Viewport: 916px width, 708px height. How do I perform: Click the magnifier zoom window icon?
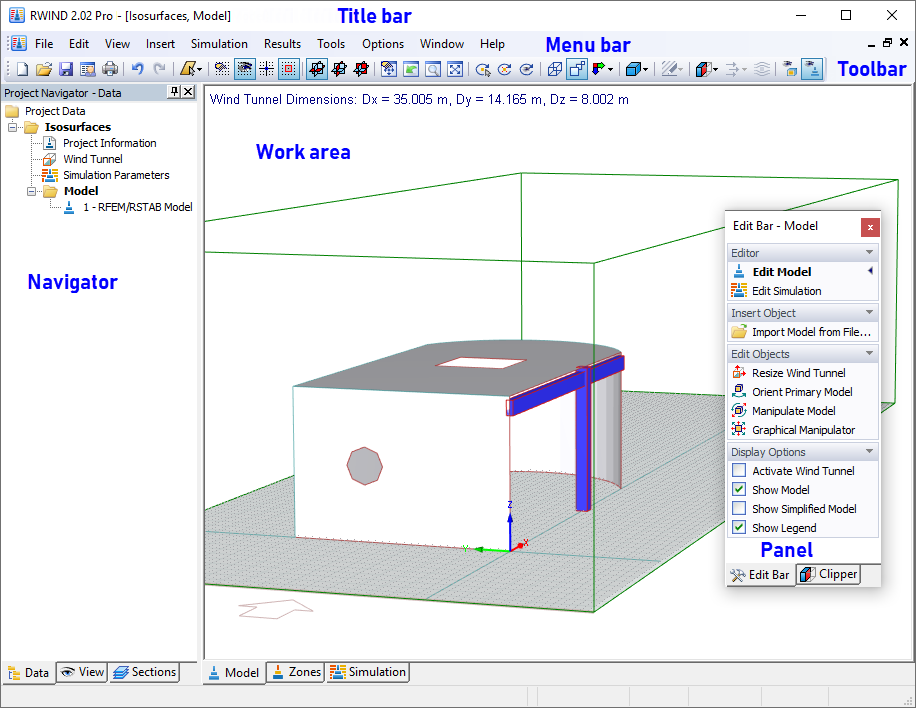433,69
